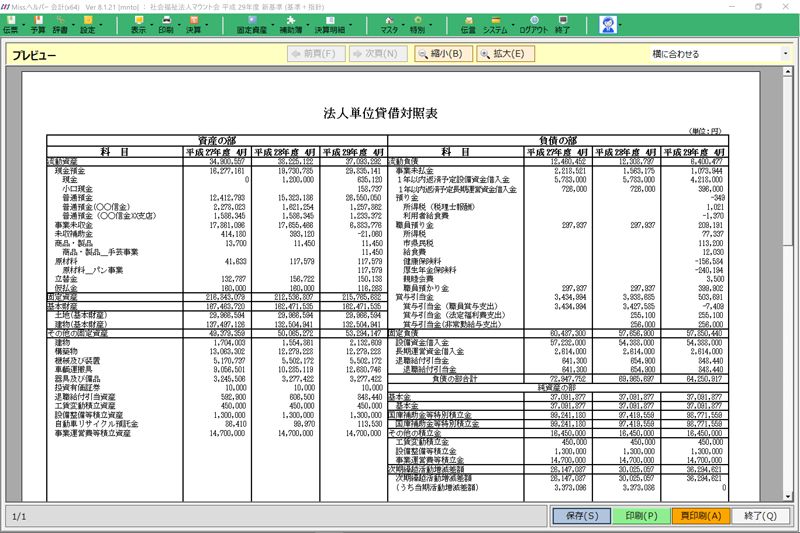Open the システム toolbar icon

[x=495, y=24]
